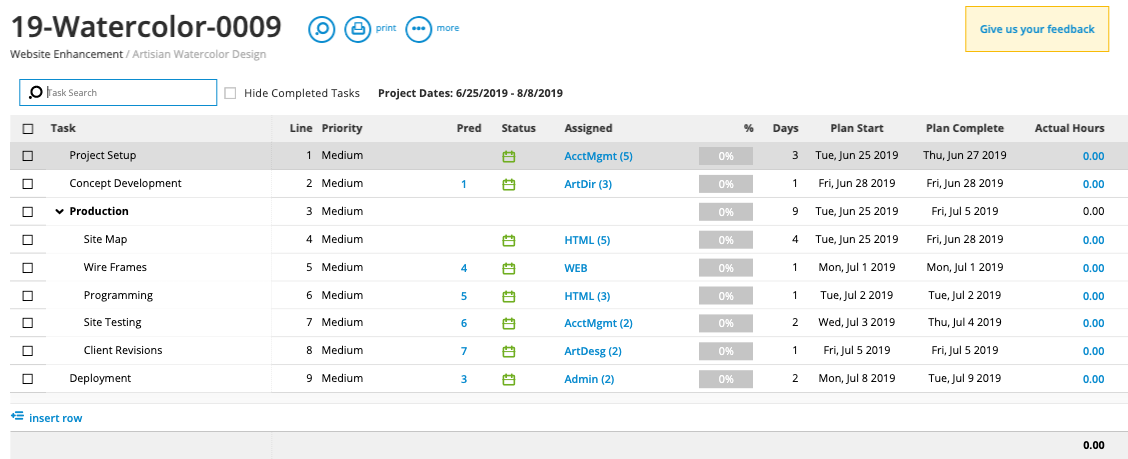Check the Client Revisions row checkbox
The height and width of the screenshot is (459, 1128).
coord(28,351)
